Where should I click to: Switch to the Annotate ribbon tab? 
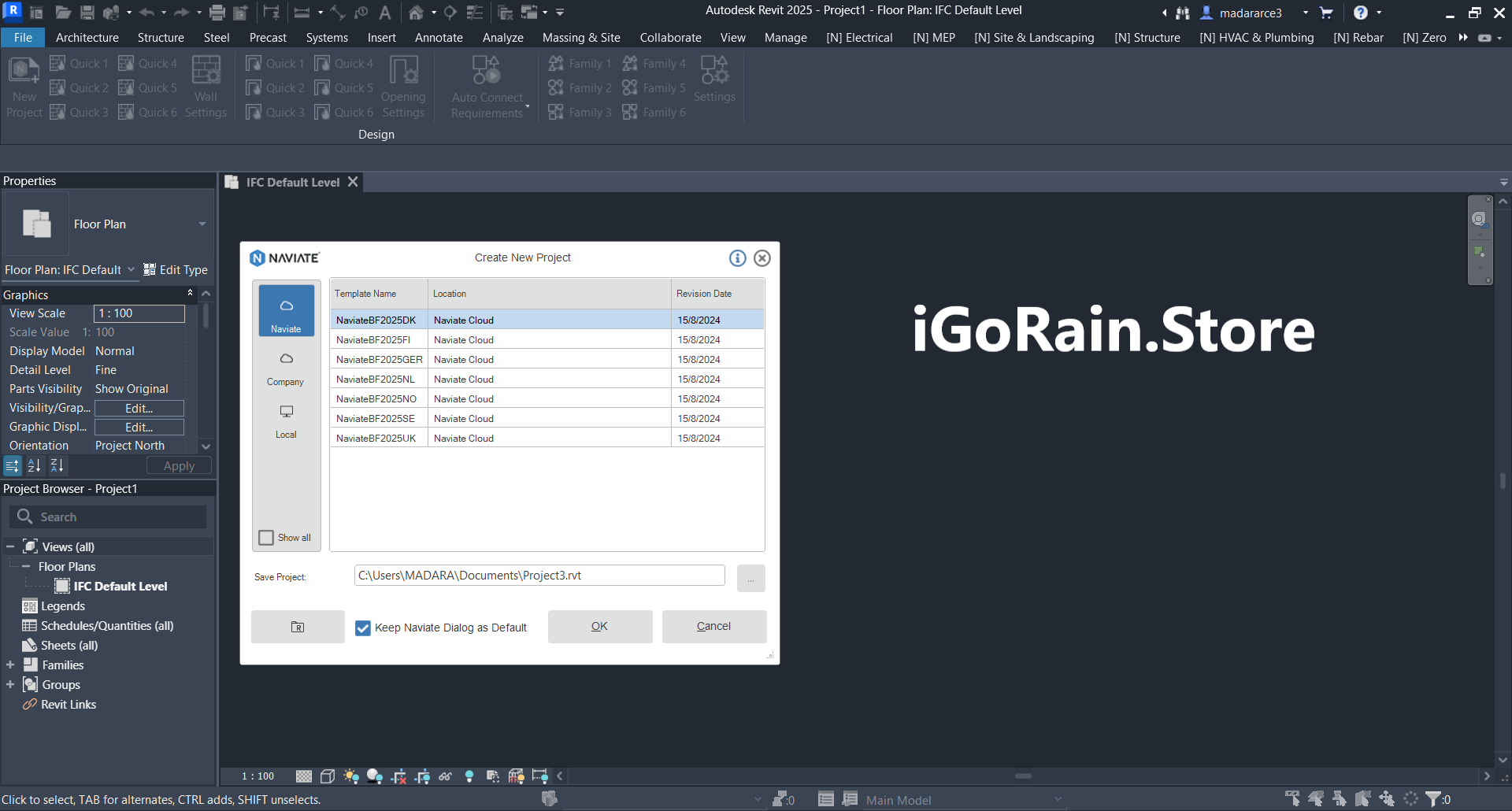click(439, 37)
